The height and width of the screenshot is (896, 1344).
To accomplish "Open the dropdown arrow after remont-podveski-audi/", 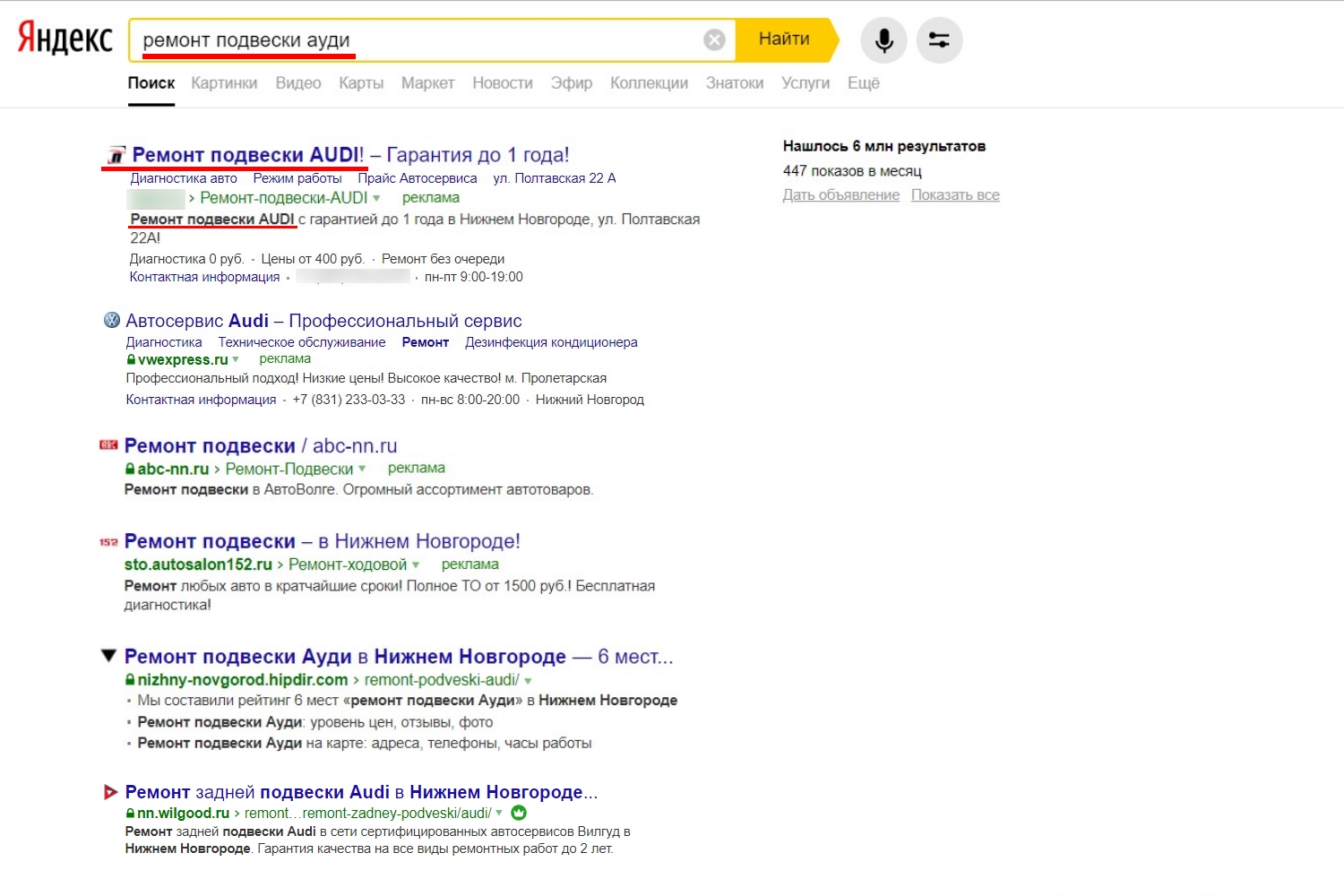I will coord(528,680).
